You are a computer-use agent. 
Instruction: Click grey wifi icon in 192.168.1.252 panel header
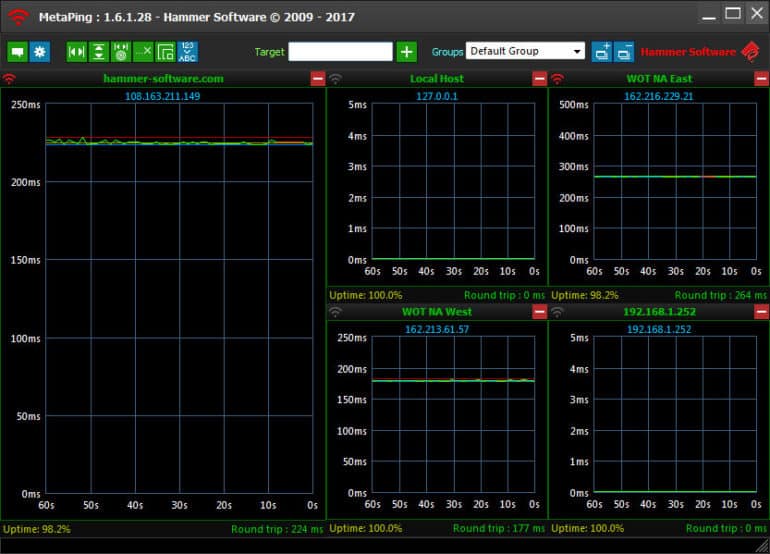pos(557,312)
